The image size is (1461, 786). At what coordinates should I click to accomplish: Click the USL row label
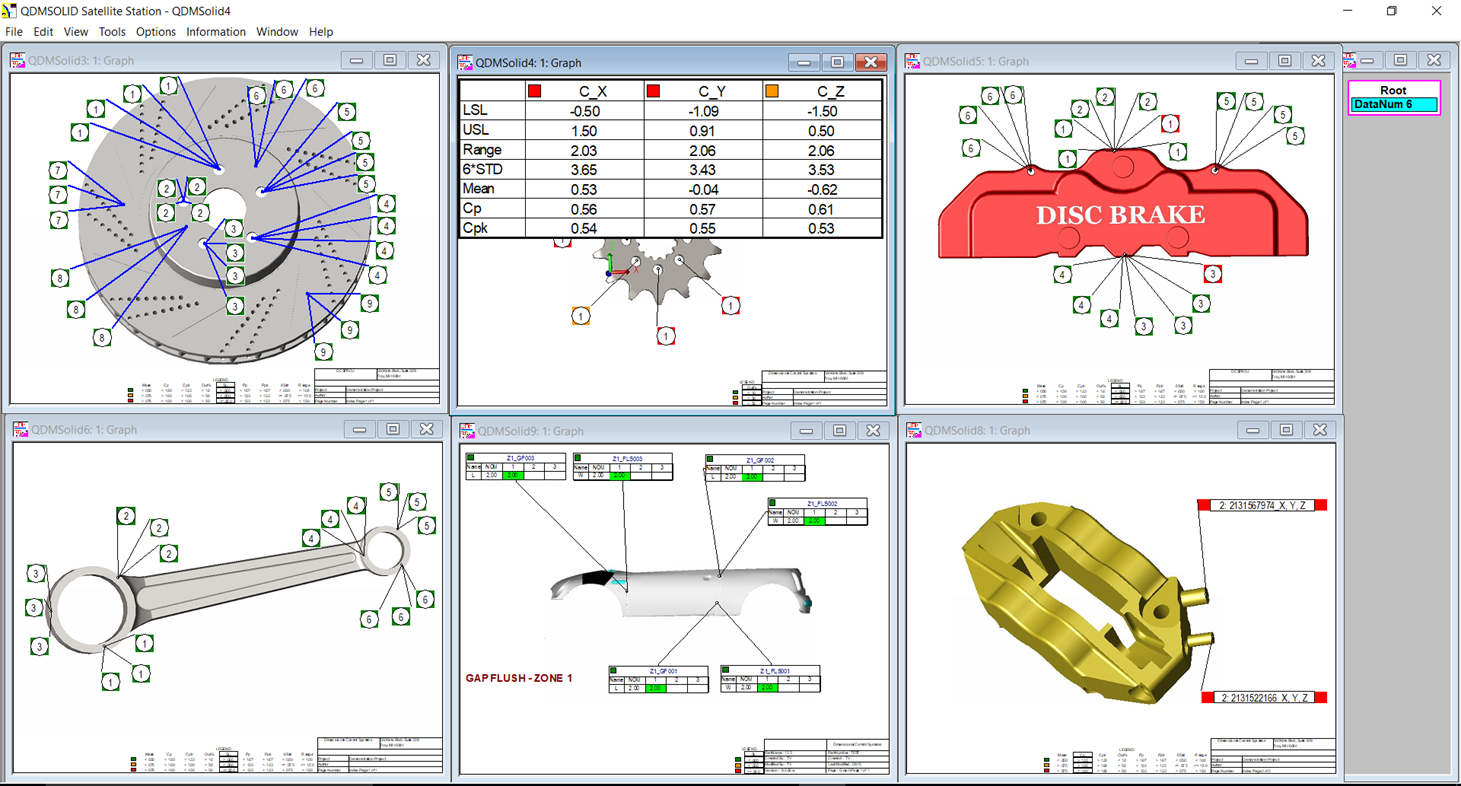[477, 130]
